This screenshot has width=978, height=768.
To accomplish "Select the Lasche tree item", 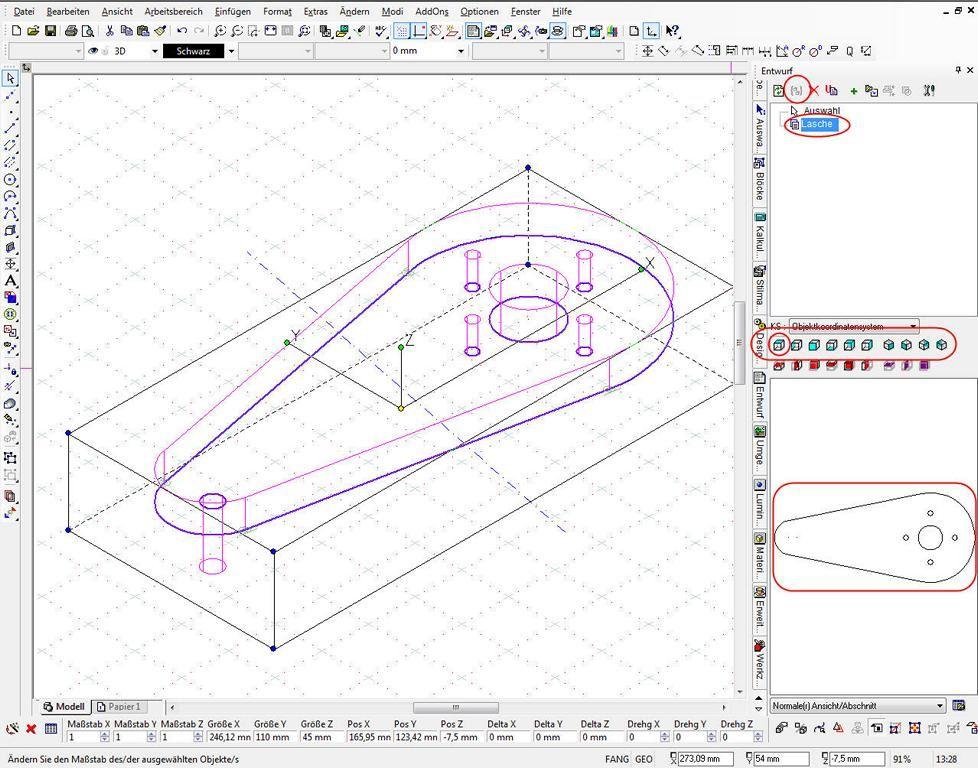I will [816, 124].
